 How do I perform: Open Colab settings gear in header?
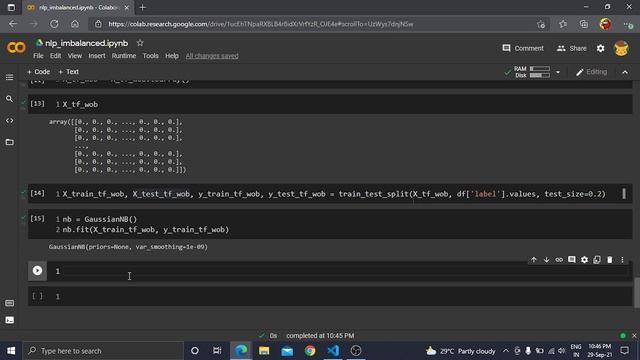(600, 48)
